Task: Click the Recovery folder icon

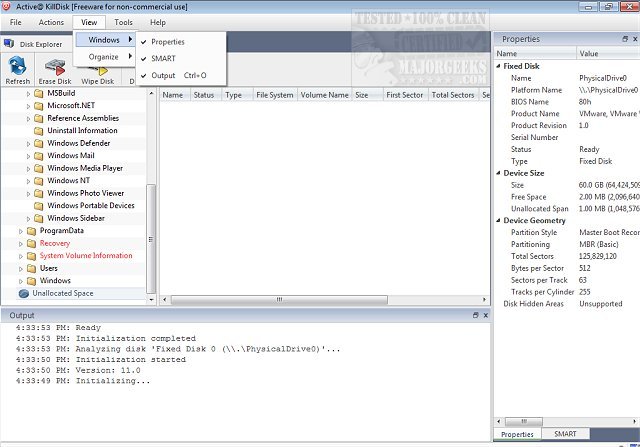Action: [31, 243]
